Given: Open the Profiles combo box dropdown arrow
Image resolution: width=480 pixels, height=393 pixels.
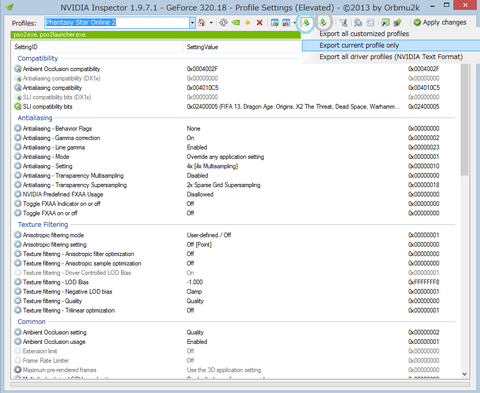Looking at the screenshot, I should 192,23.
